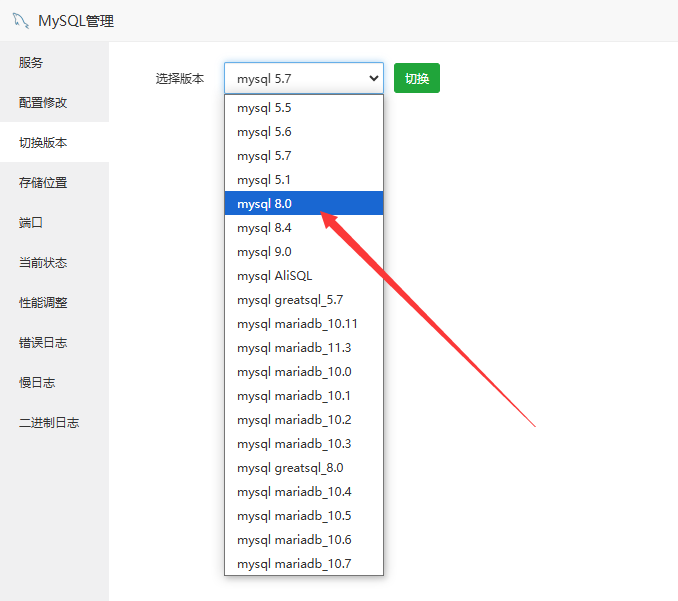This screenshot has width=678, height=601.
Task: Open the 性能调整 sidebar tab
Action: [54, 302]
